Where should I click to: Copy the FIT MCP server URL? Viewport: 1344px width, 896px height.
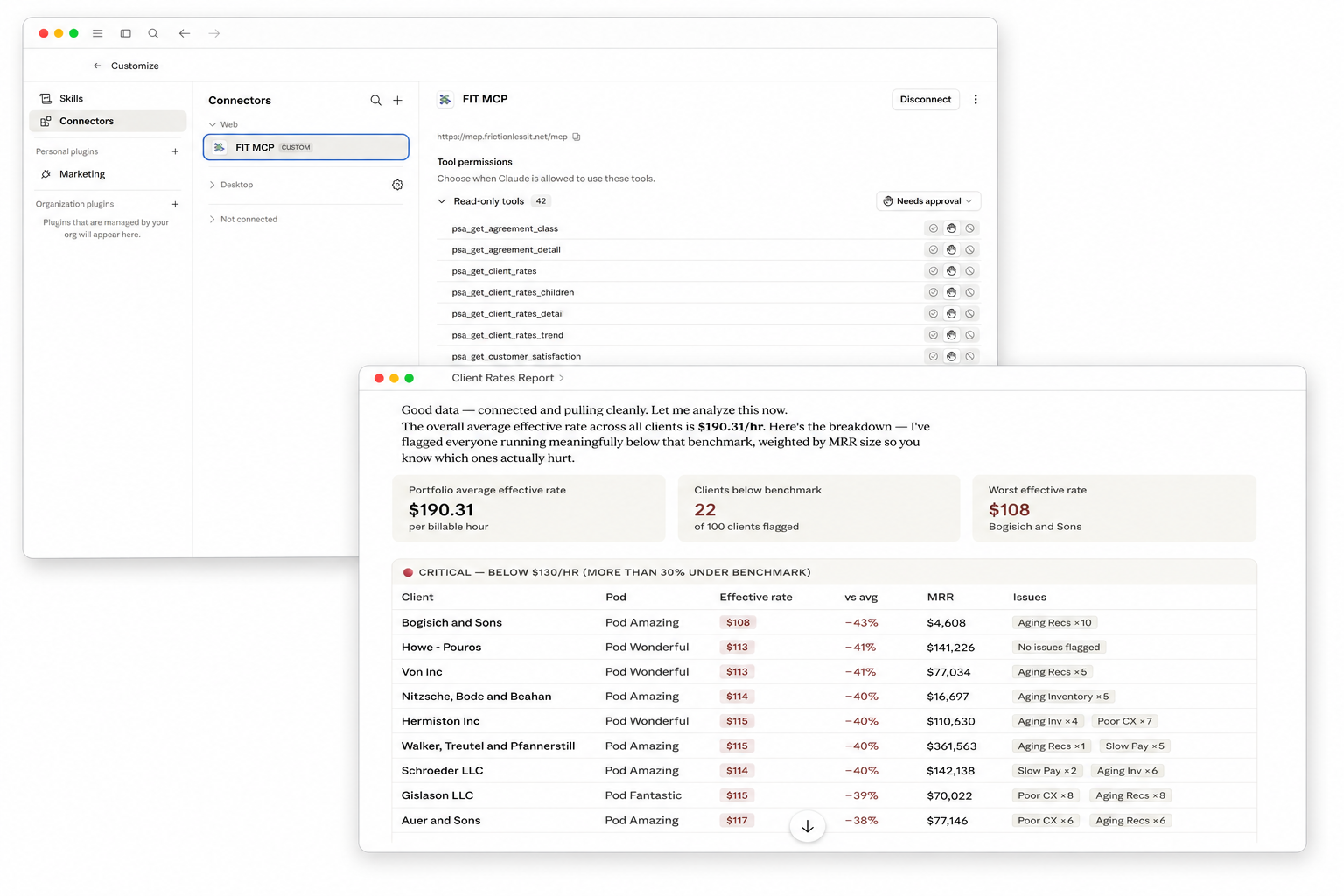point(577,136)
